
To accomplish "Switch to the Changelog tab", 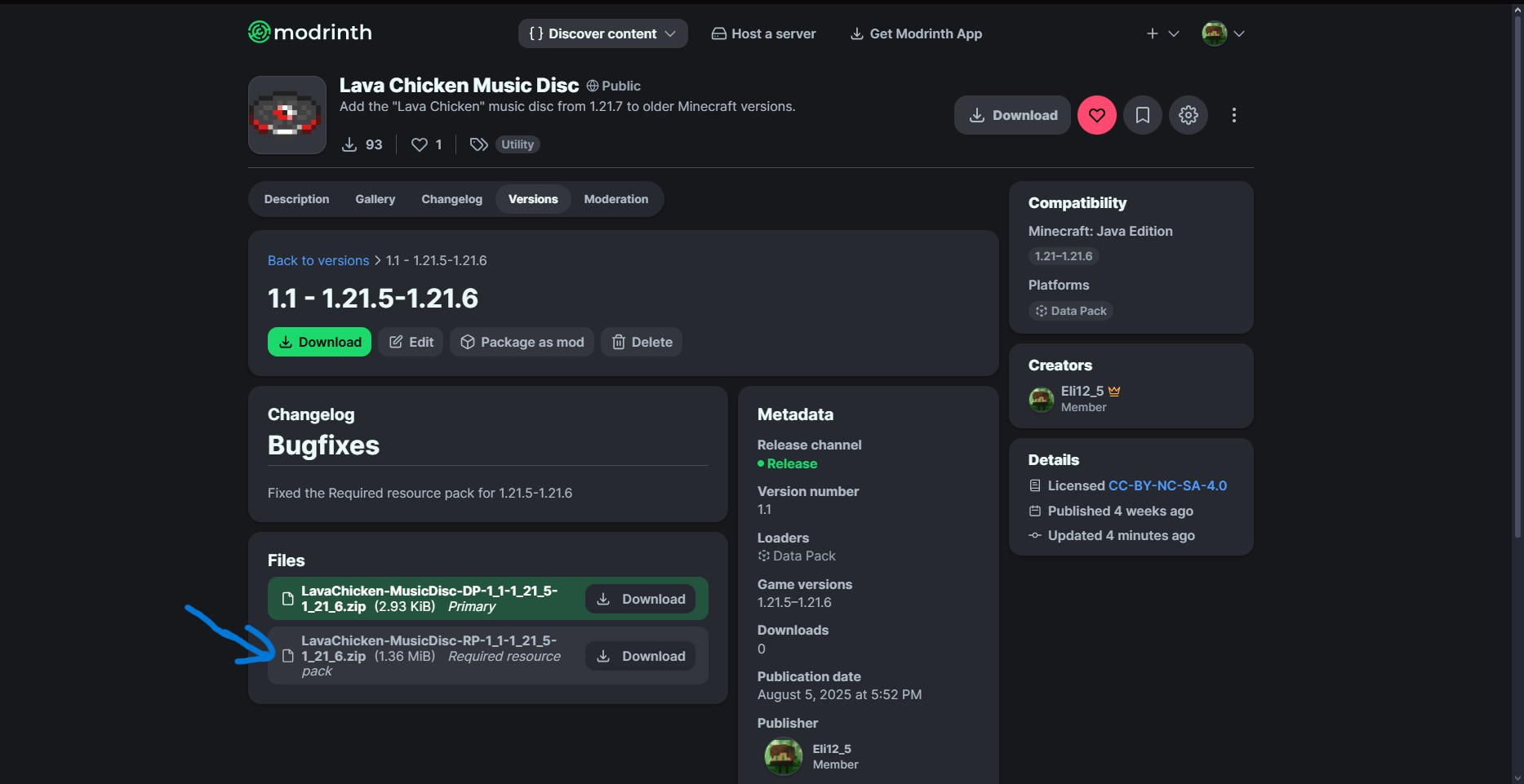I will [x=451, y=199].
